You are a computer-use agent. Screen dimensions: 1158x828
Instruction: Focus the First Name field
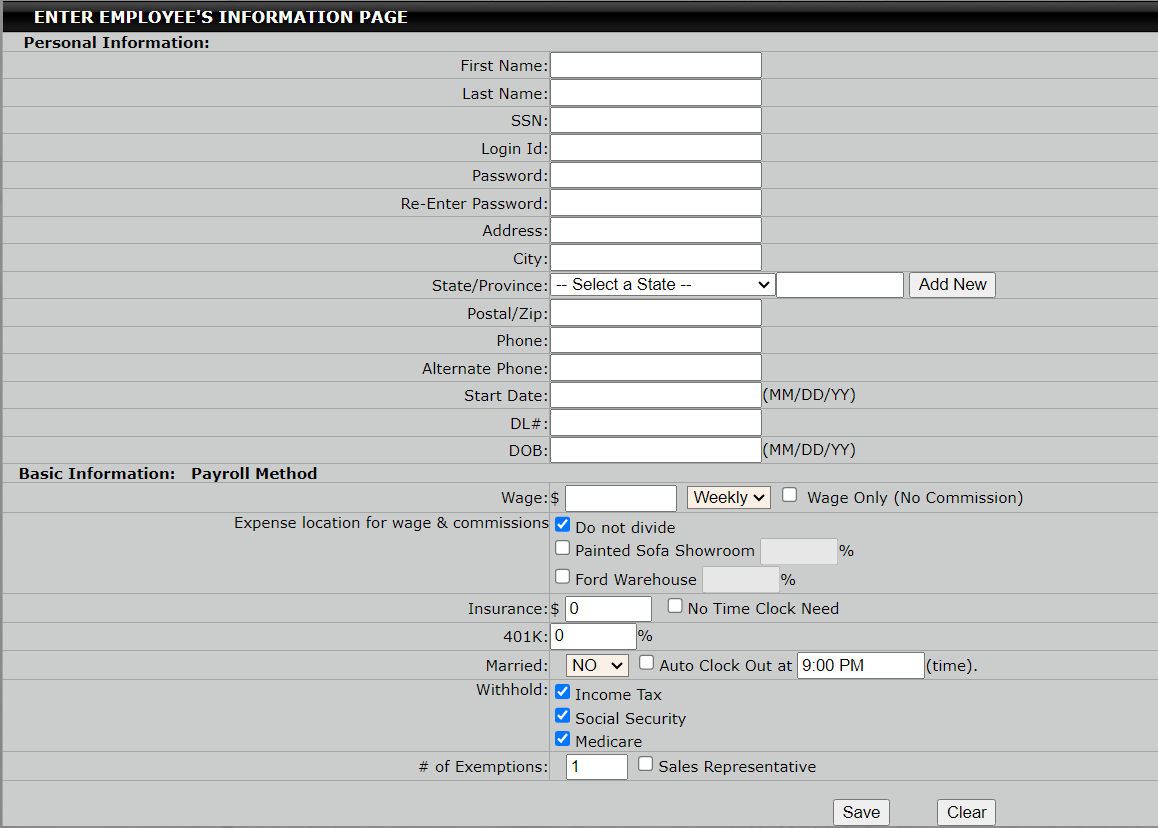pyautogui.click(x=656, y=65)
